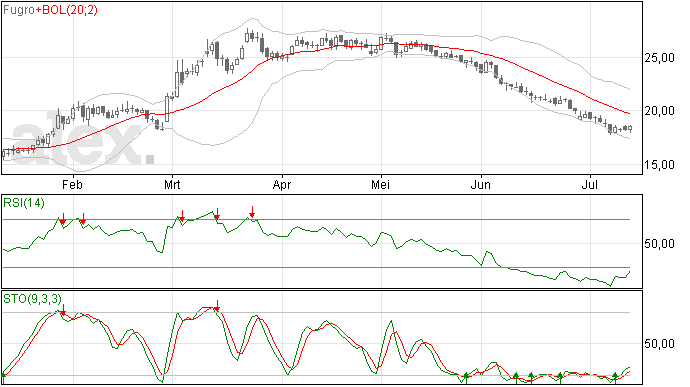Select the Mrt month axis label
690x387 pixels.
coord(172,184)
